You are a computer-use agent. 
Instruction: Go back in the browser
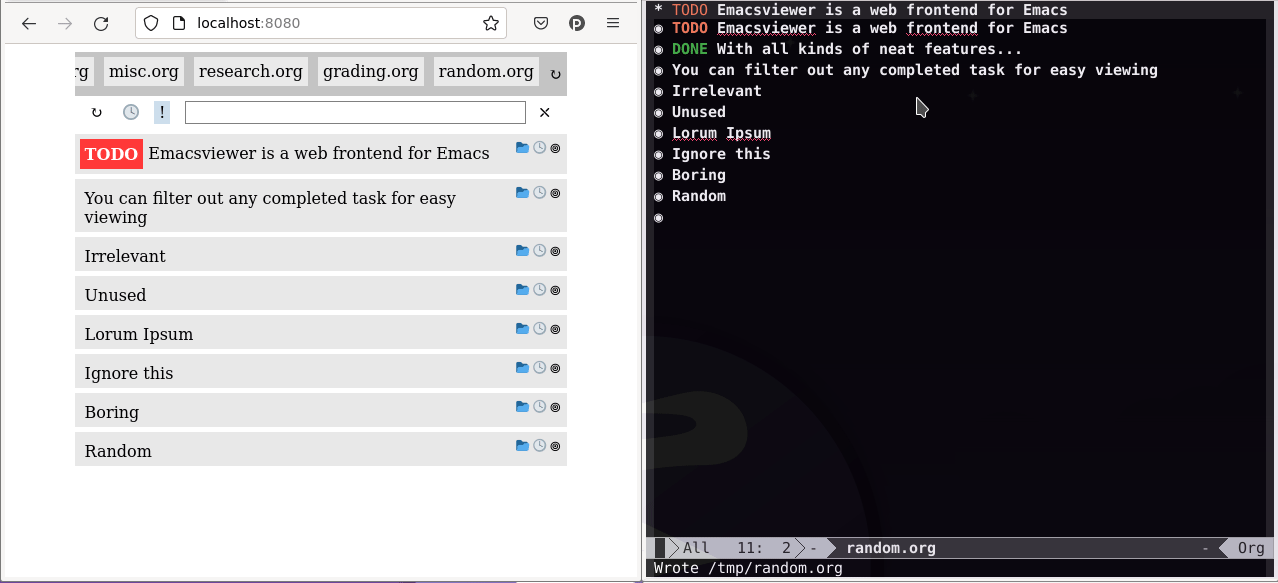(29, 23)
